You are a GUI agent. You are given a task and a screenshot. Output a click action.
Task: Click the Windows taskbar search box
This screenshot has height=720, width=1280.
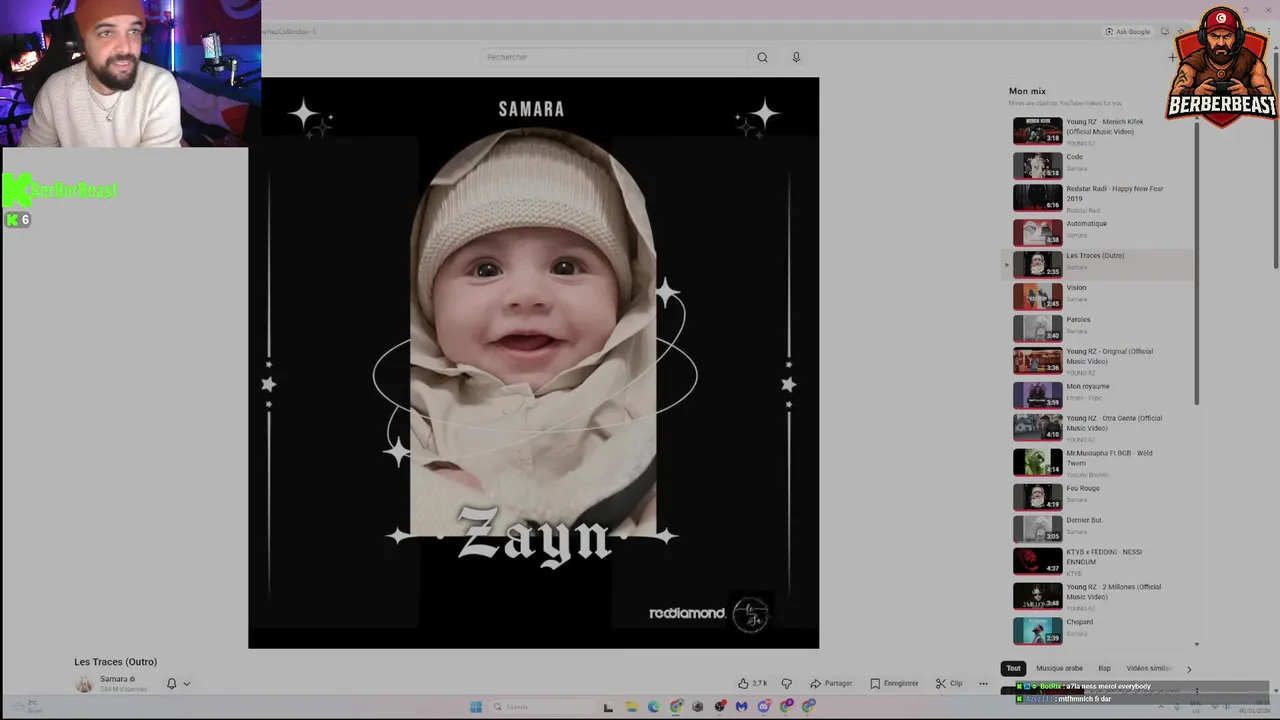(x=540, y=707)
